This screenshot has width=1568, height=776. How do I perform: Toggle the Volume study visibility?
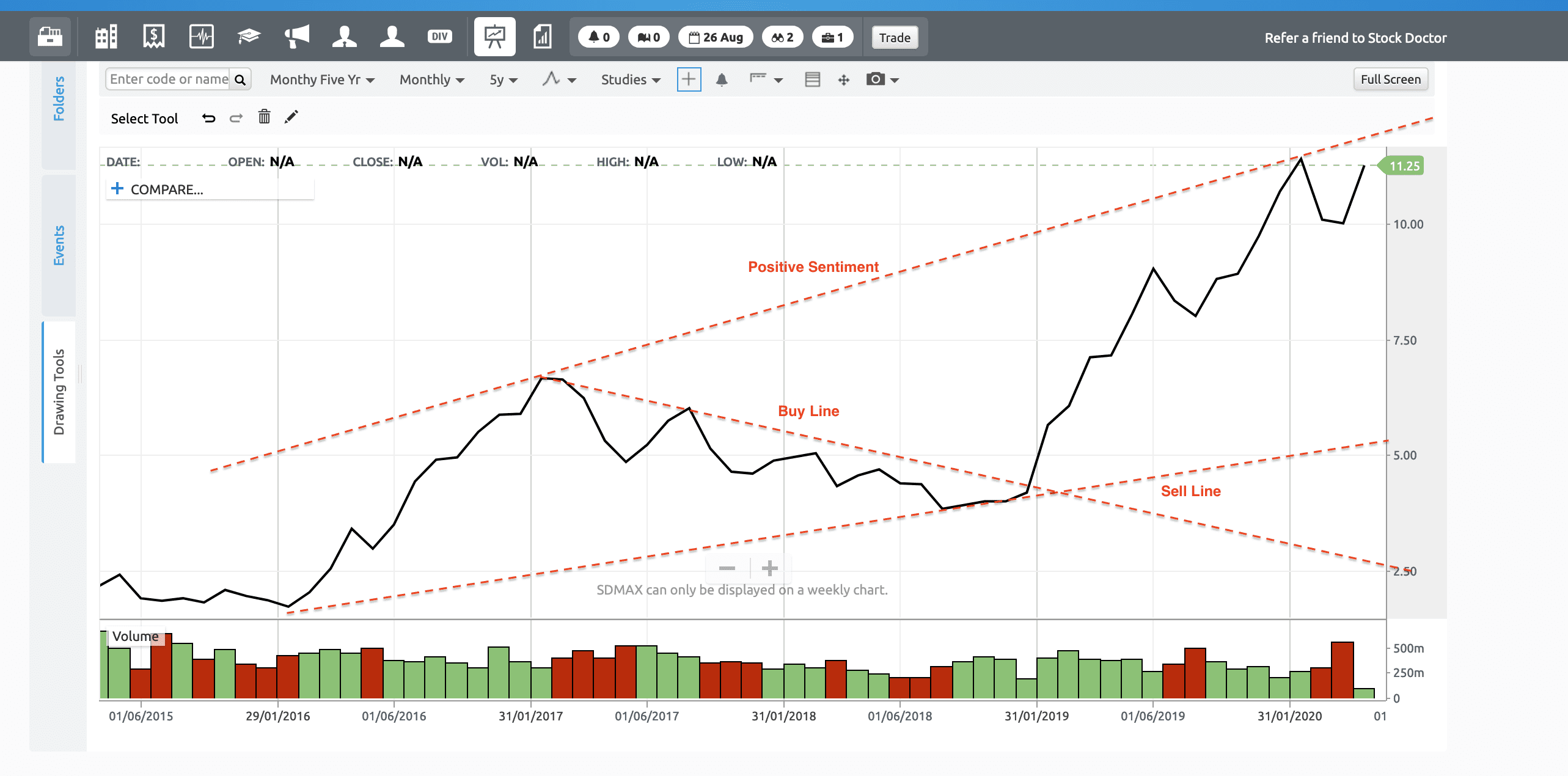pyautogui.click(x=136, y=636)
